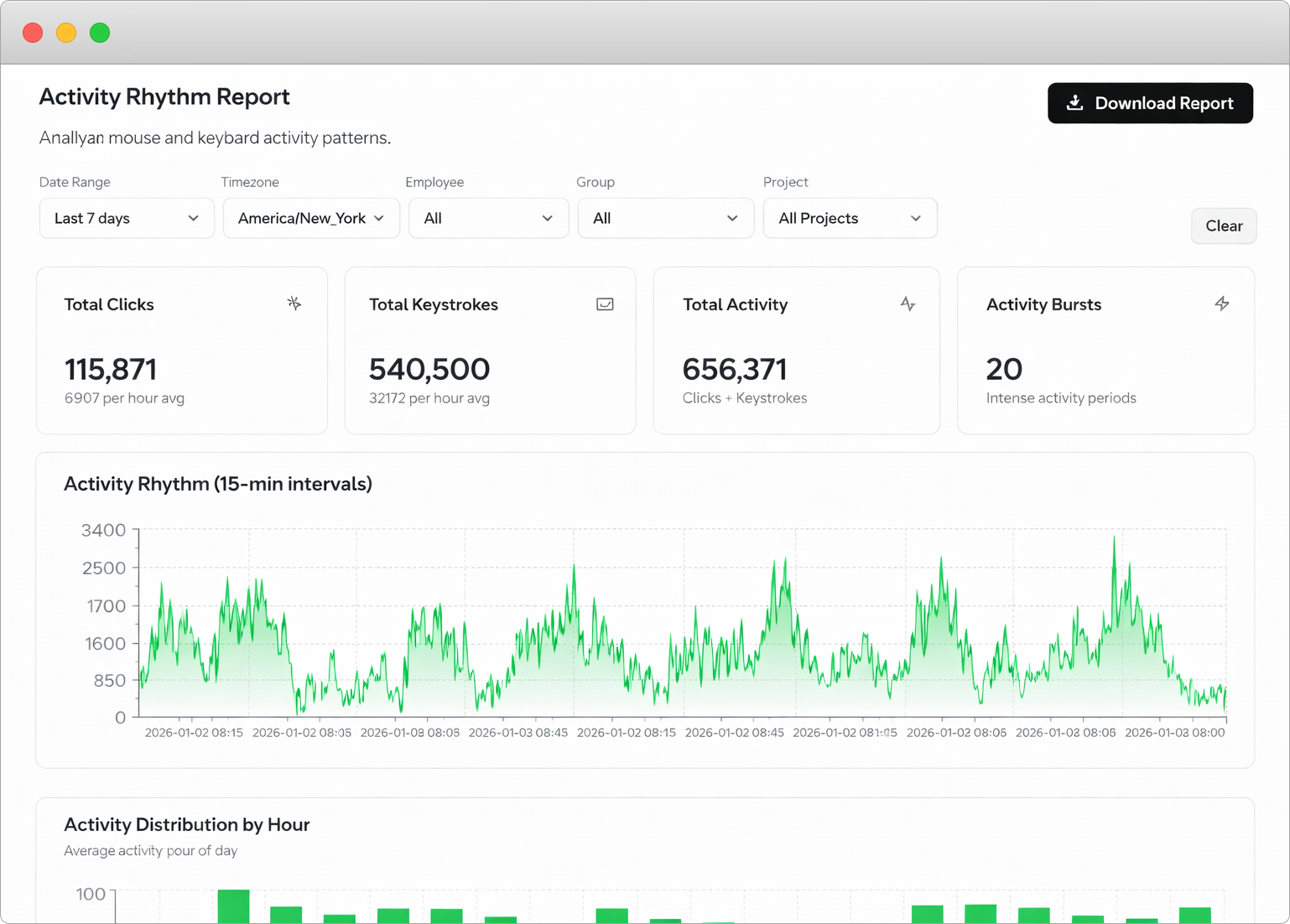
Task: Click the Activity Rhythm (15-min intervals) title
Action: (218, 484)
